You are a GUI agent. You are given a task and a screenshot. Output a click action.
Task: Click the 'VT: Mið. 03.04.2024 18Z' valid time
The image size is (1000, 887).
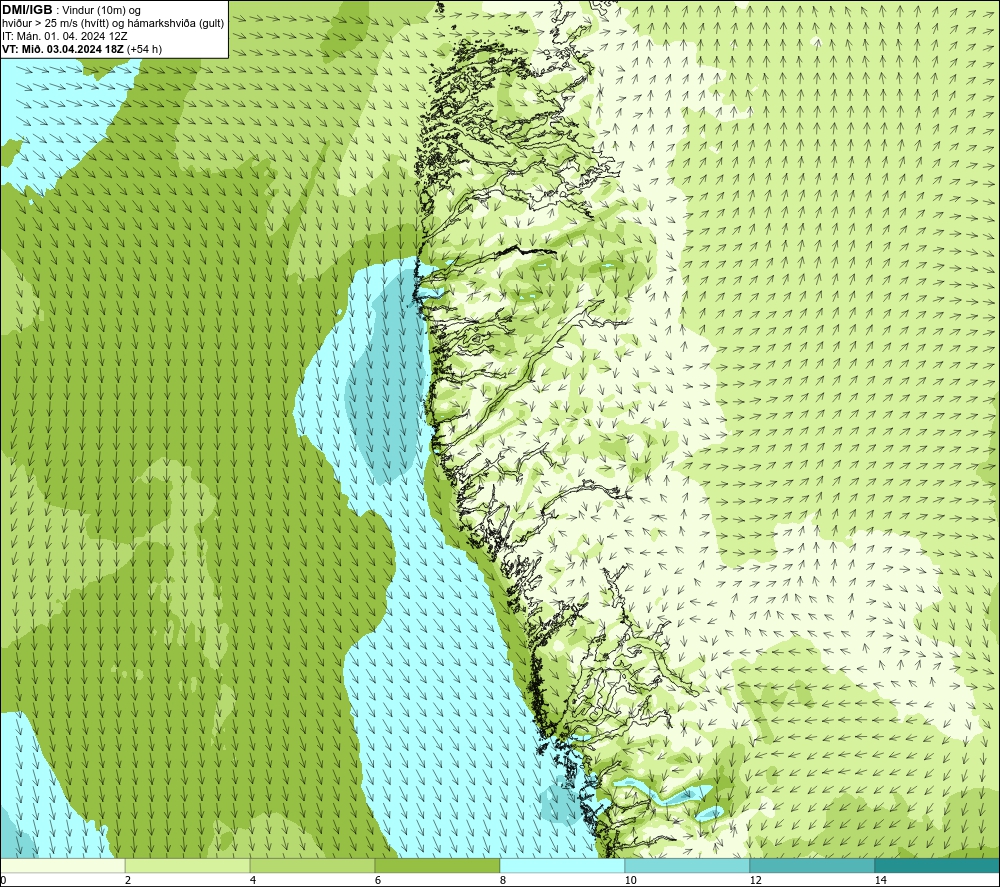pos(63,49)
